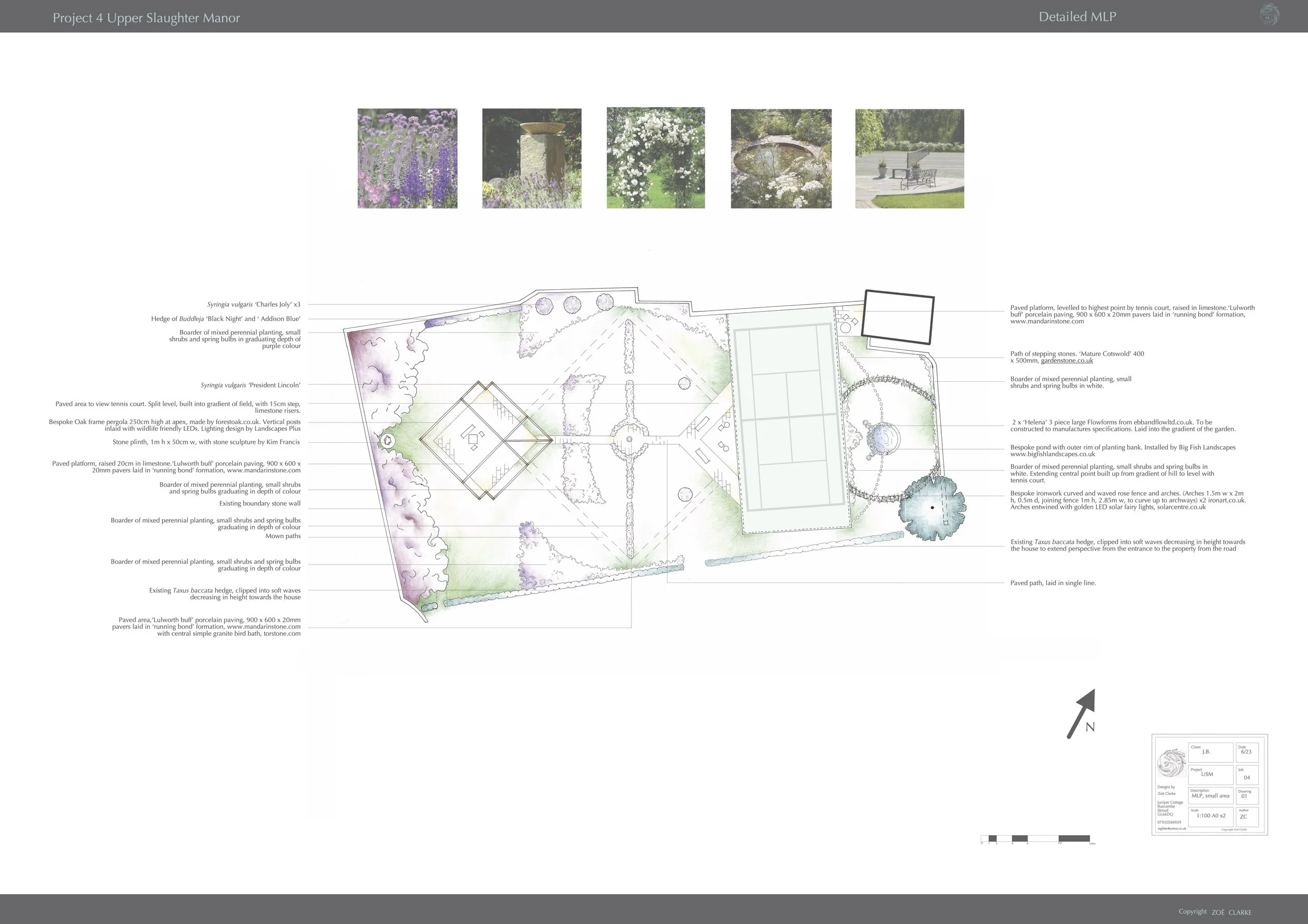Click the 'Mown paths' label

[x=283, y=535]
